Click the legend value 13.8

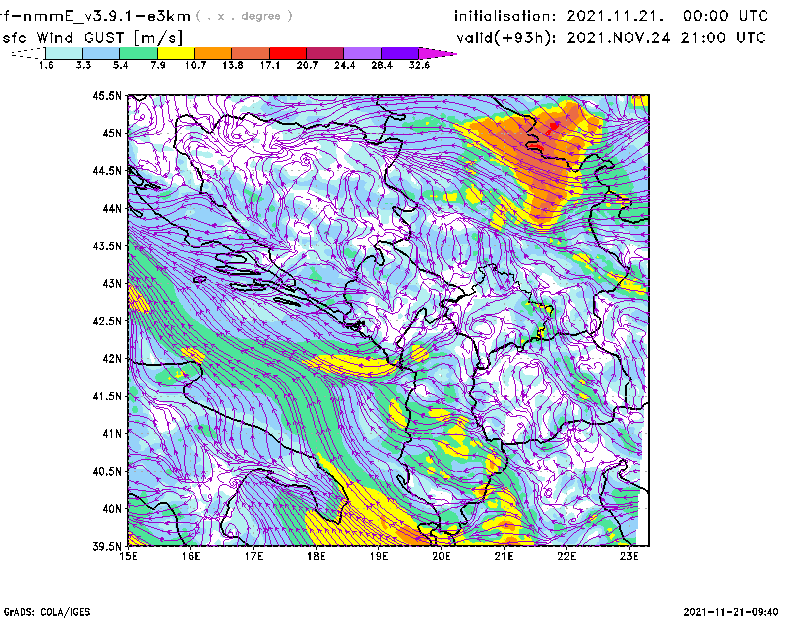233,65
